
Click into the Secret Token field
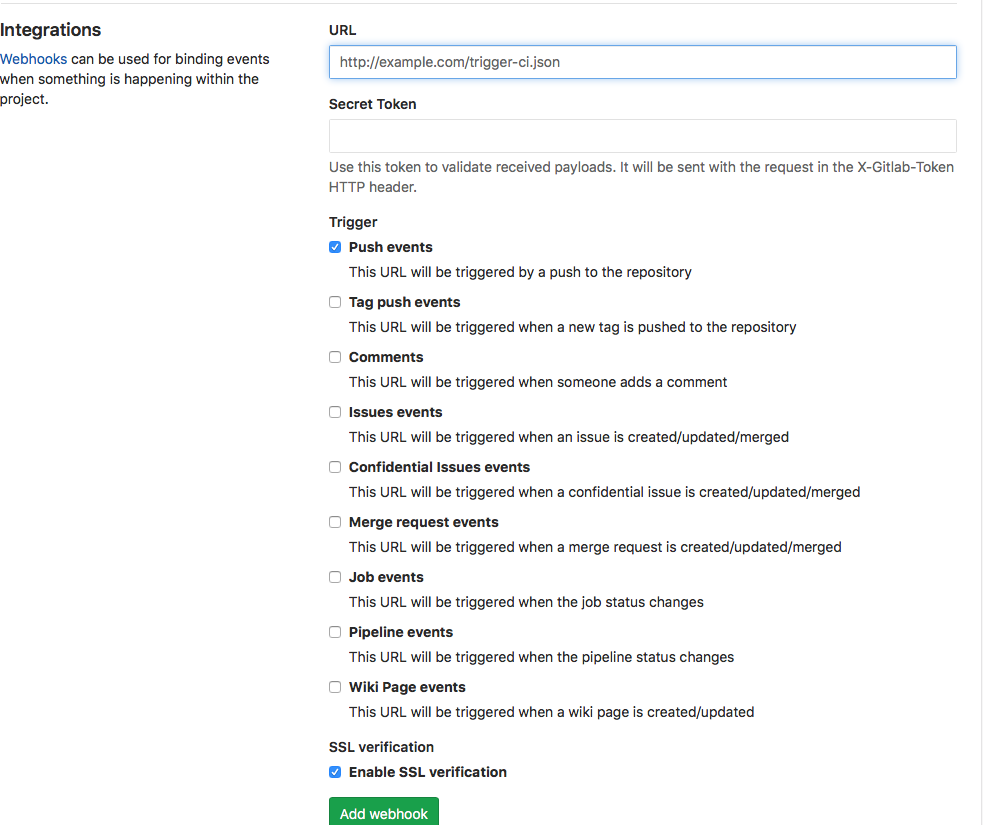pyautogui.click(x=642, y=136)
